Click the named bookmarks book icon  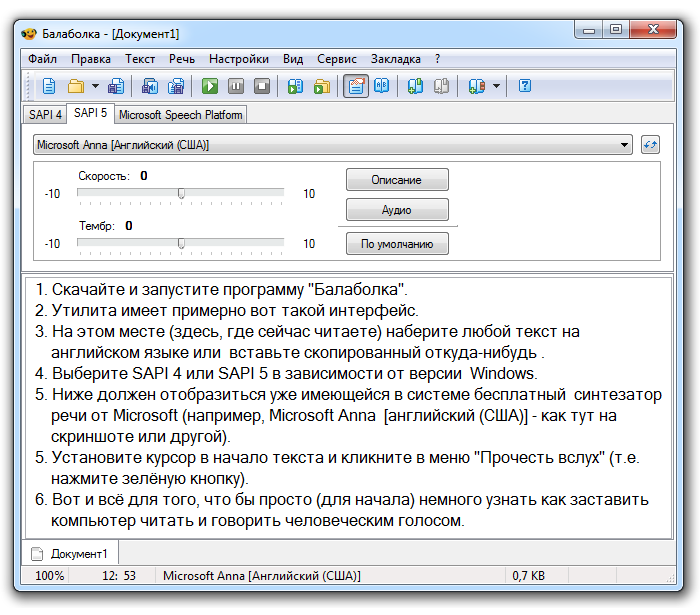(x=476, y=86)
